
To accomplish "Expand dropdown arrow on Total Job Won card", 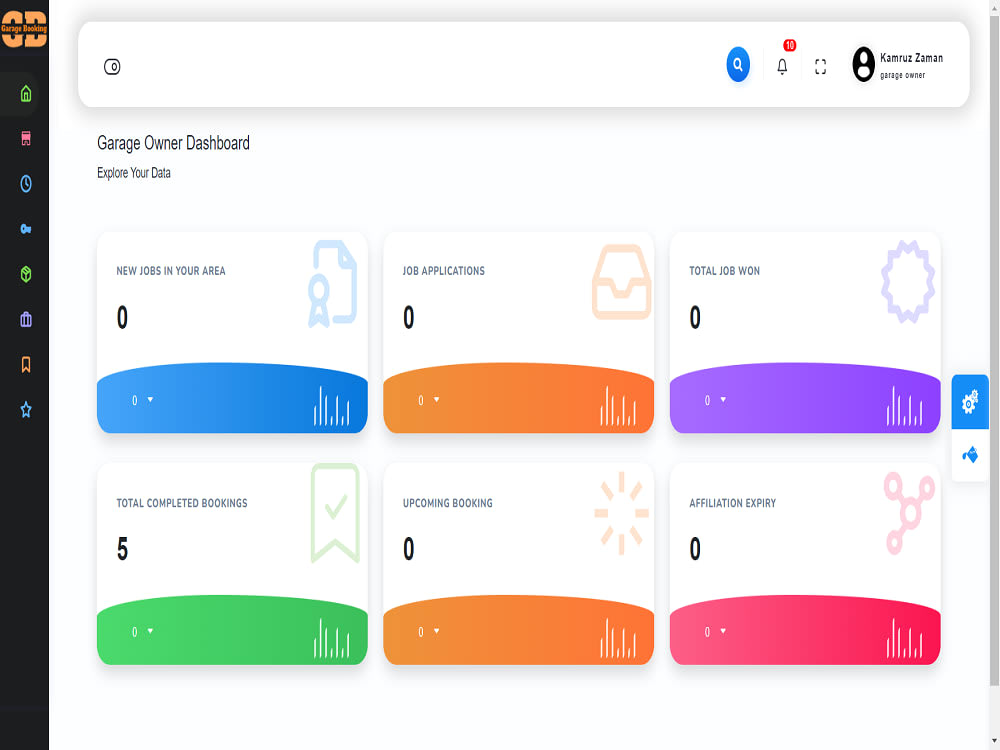I will tap(723, 400).
